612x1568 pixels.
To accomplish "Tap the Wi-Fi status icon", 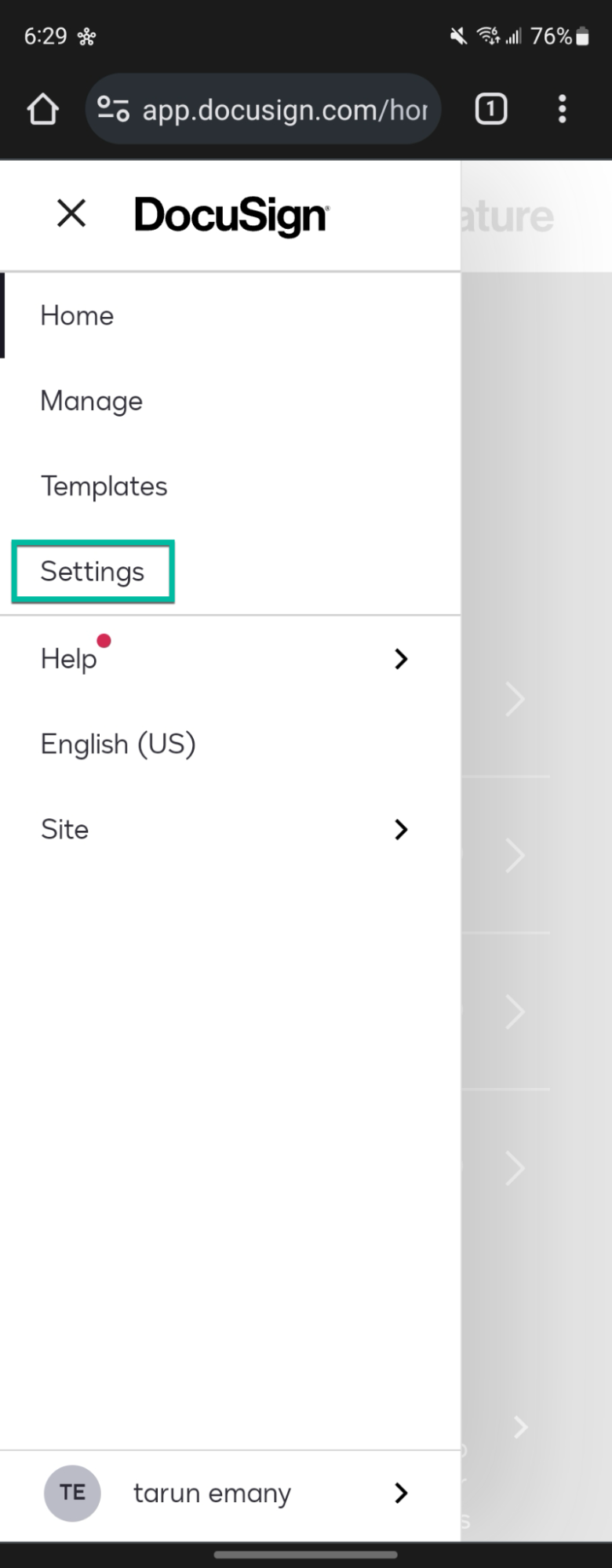I will point(487,35).
